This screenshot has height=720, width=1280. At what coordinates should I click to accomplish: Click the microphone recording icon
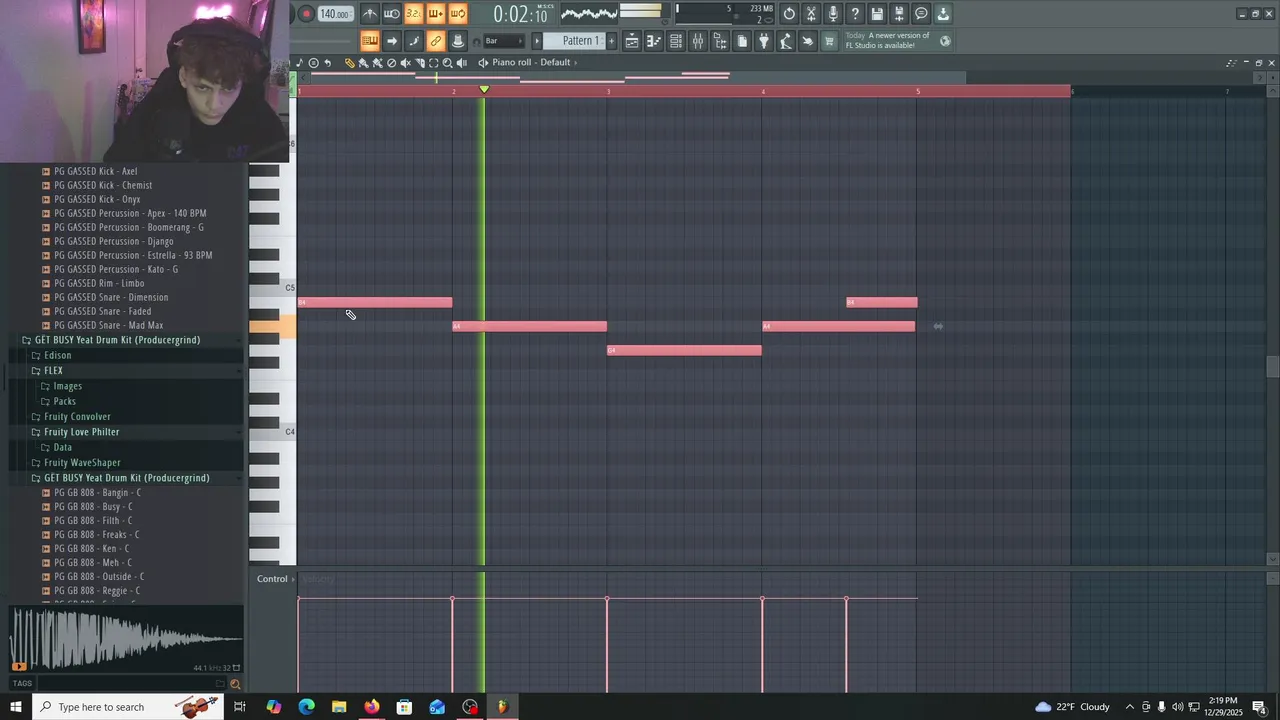pos(833,14)
